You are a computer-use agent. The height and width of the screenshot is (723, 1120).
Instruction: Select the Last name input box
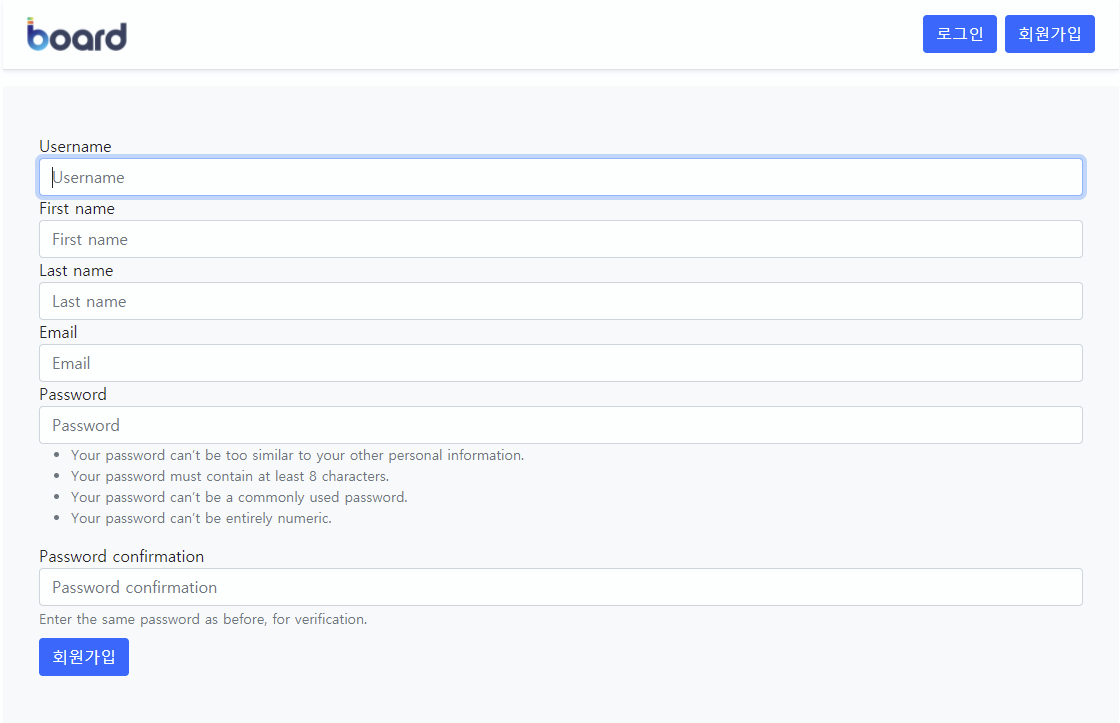point(561,301)
